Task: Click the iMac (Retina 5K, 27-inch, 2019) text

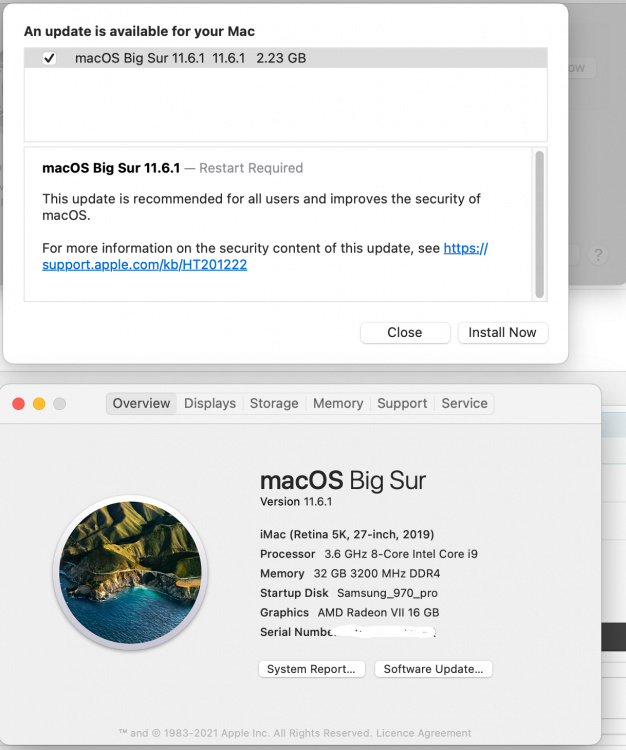Action: tap(347, 534)
